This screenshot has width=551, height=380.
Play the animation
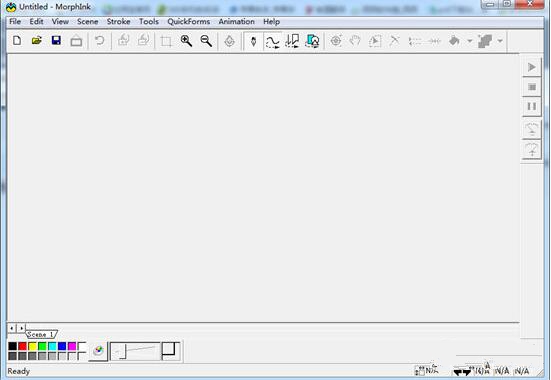pyautogui.click(x=532, y=67)
